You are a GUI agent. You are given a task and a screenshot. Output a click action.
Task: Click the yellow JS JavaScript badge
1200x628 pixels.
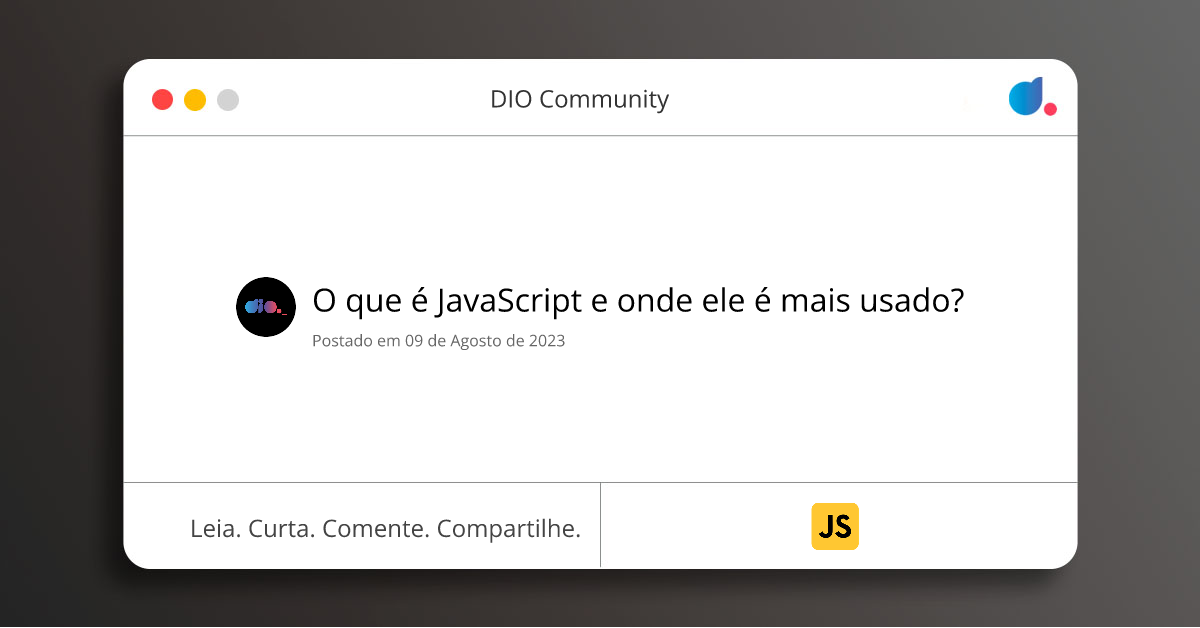[x=835, y=526]
